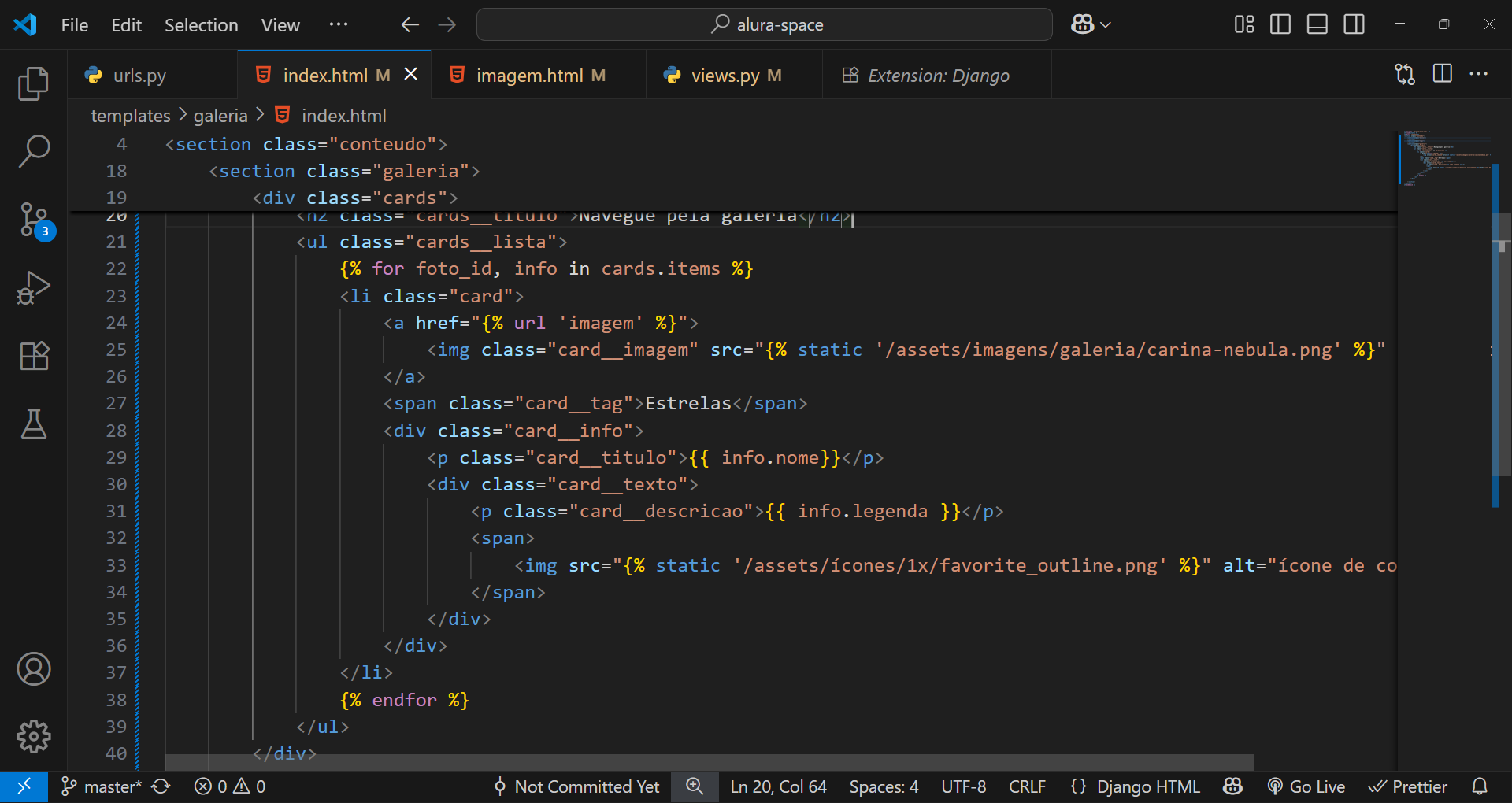Switch to the imagem.html tab

point(538,75)
